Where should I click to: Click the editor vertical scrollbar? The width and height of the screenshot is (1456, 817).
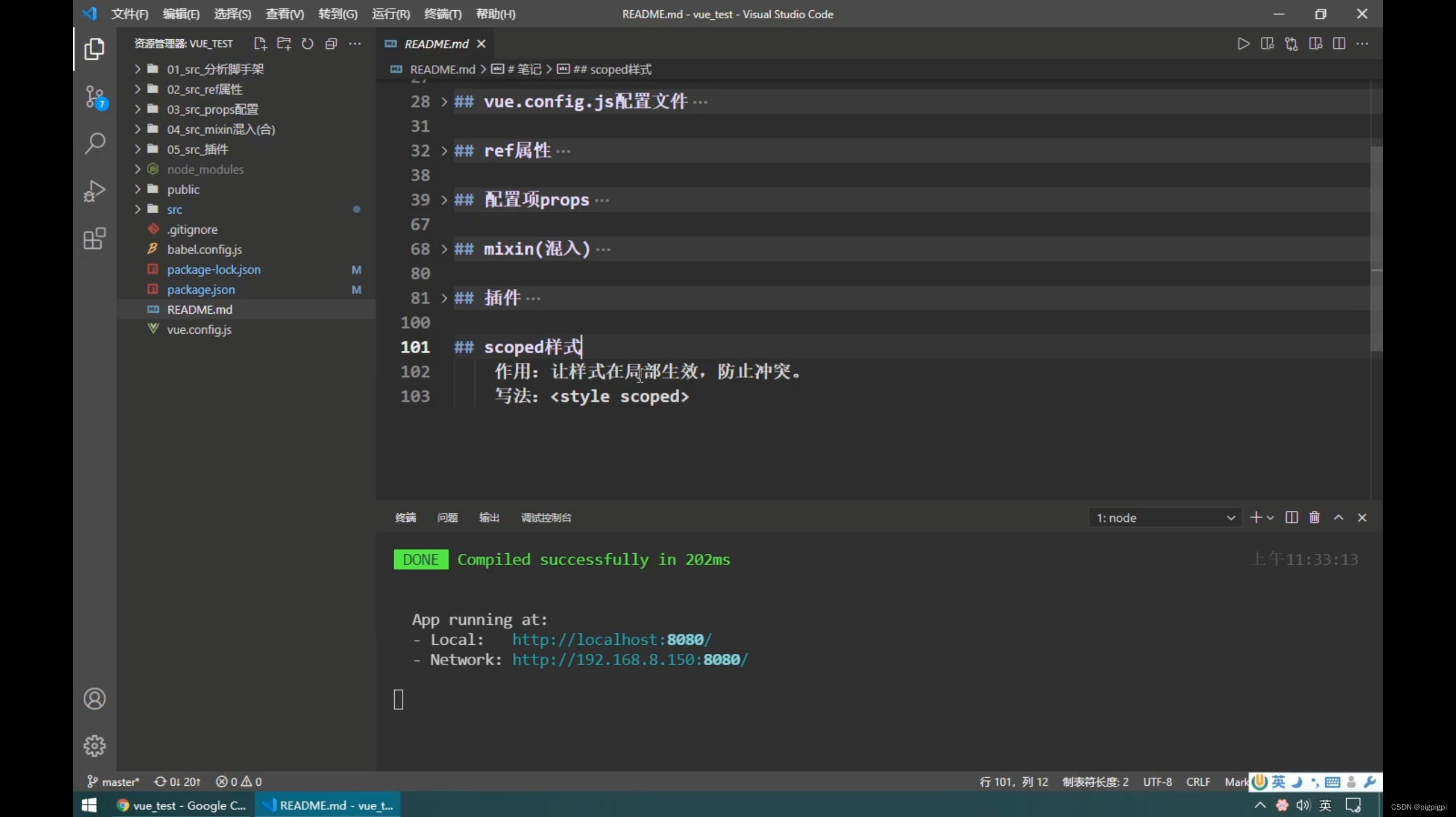pos(1376,248)
